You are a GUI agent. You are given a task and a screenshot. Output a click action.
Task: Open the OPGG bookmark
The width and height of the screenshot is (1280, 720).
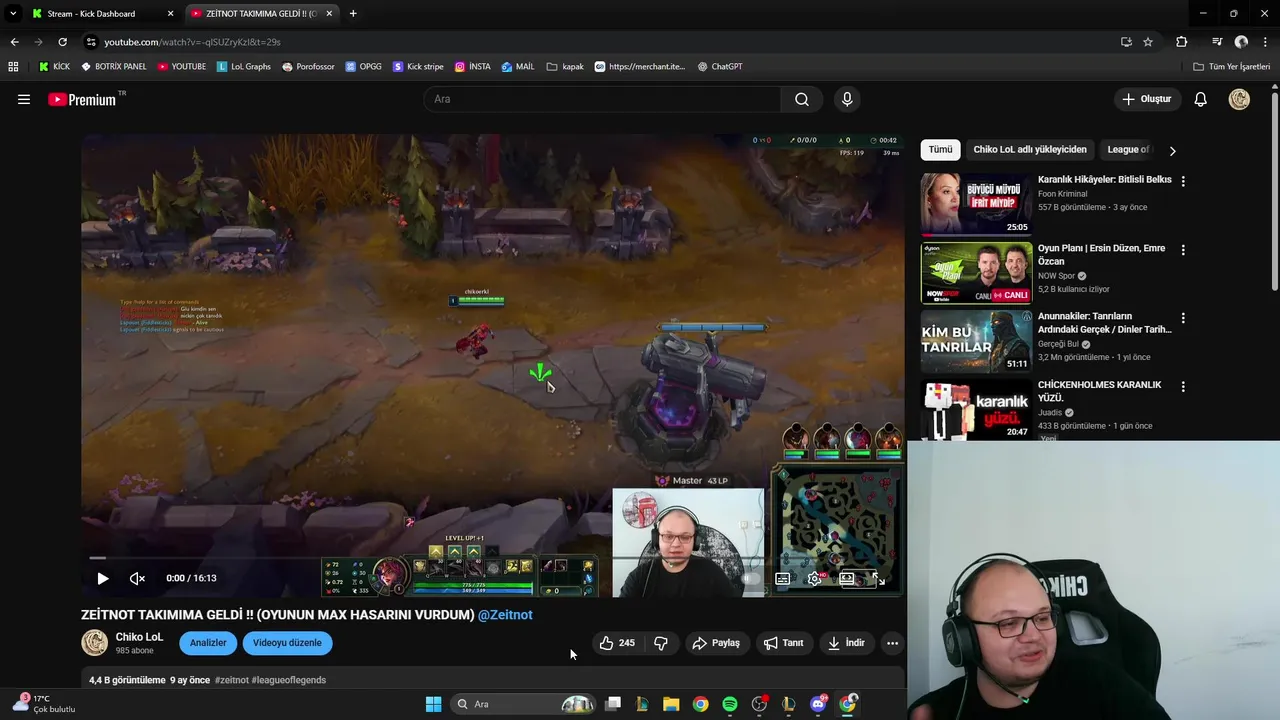coord(364,67)
